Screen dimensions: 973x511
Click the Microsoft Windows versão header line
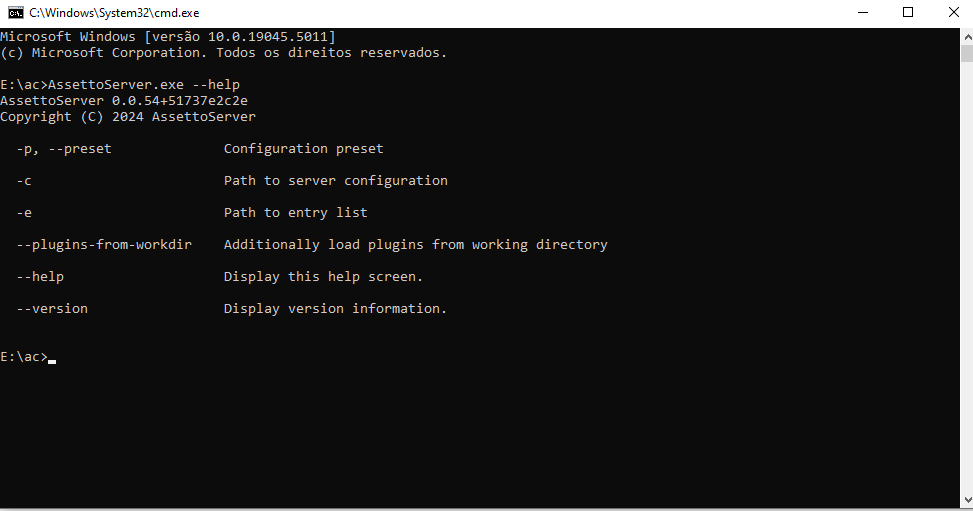(168, 37)
